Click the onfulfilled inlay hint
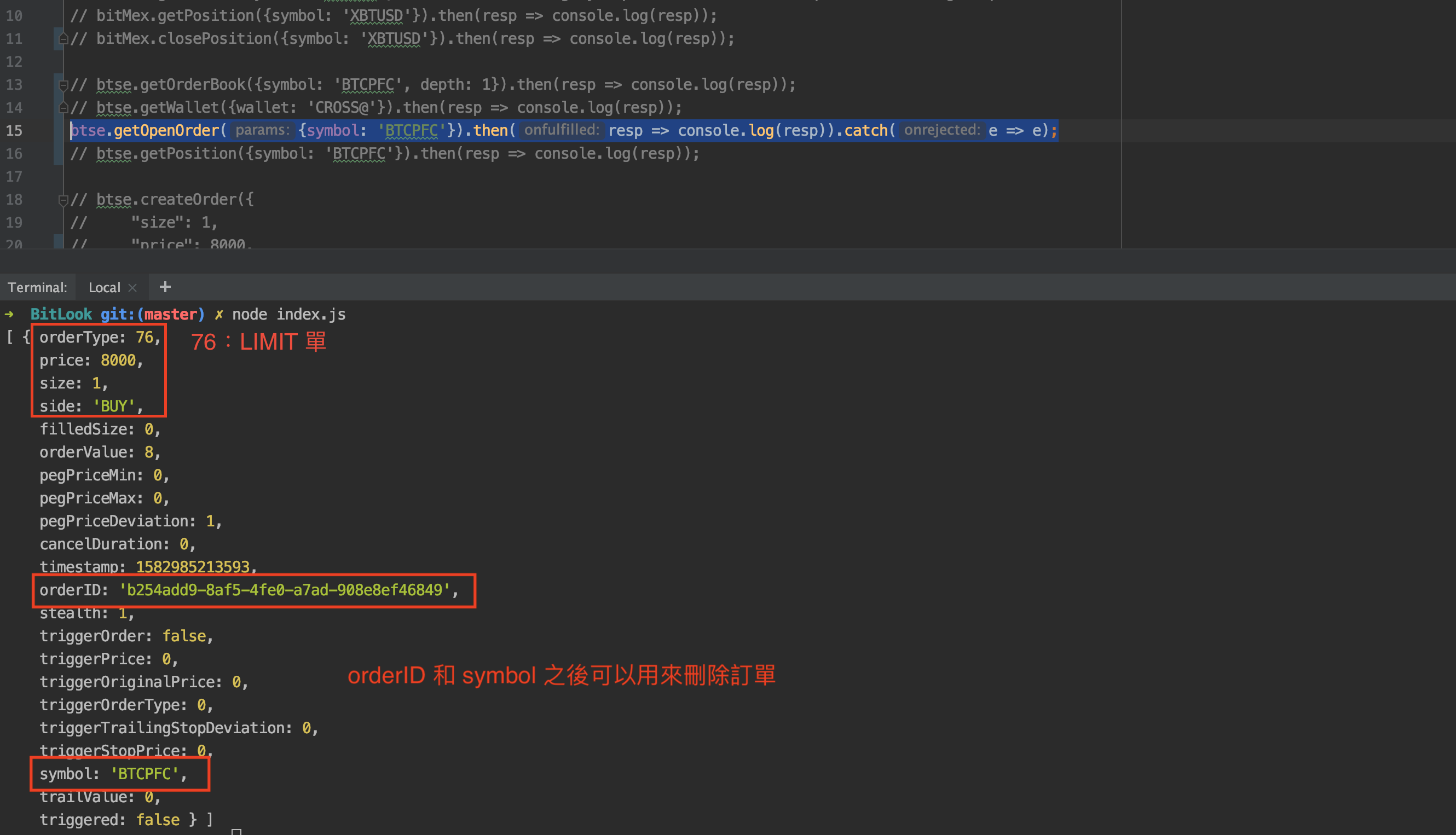 (561, 130)
